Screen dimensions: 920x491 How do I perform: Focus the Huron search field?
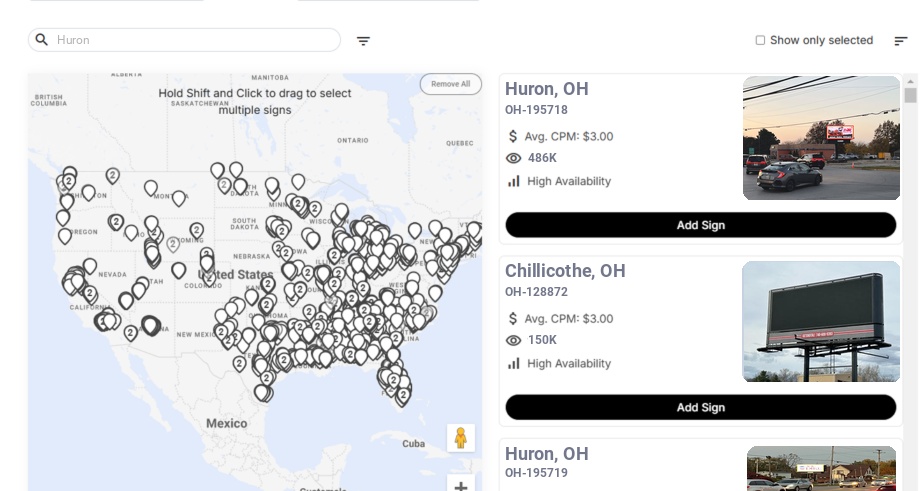click(195, 40)
